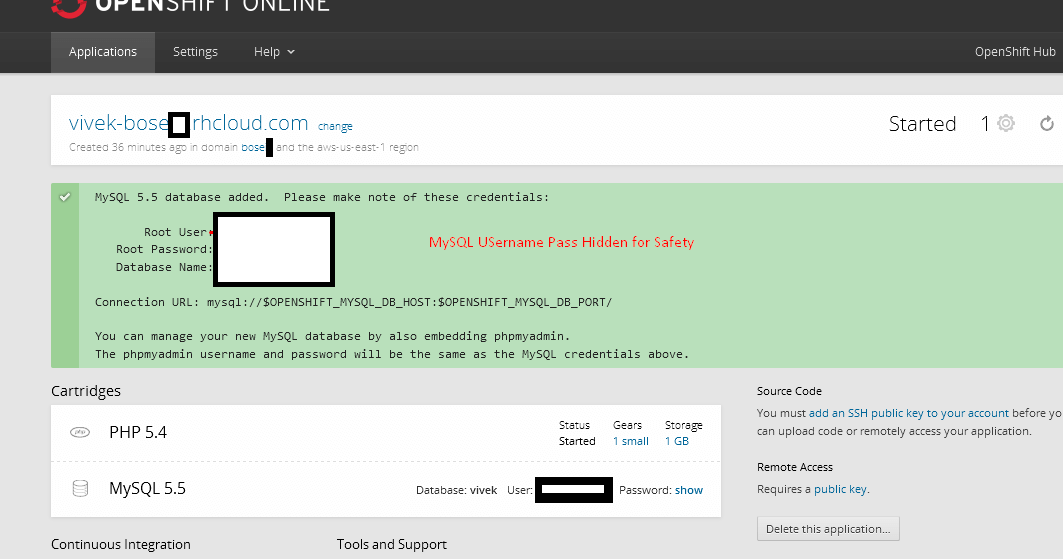Click the Continuous Integration heading

121,544
